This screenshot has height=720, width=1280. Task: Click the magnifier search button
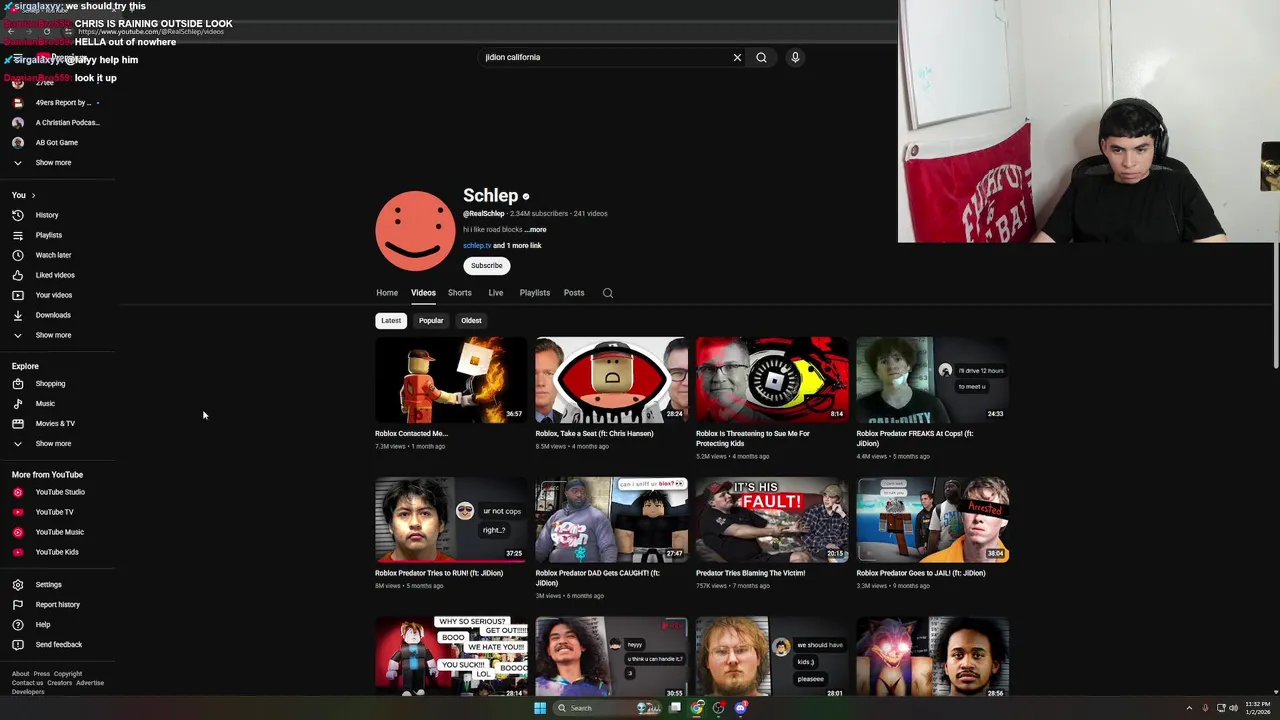coord(761,57)
